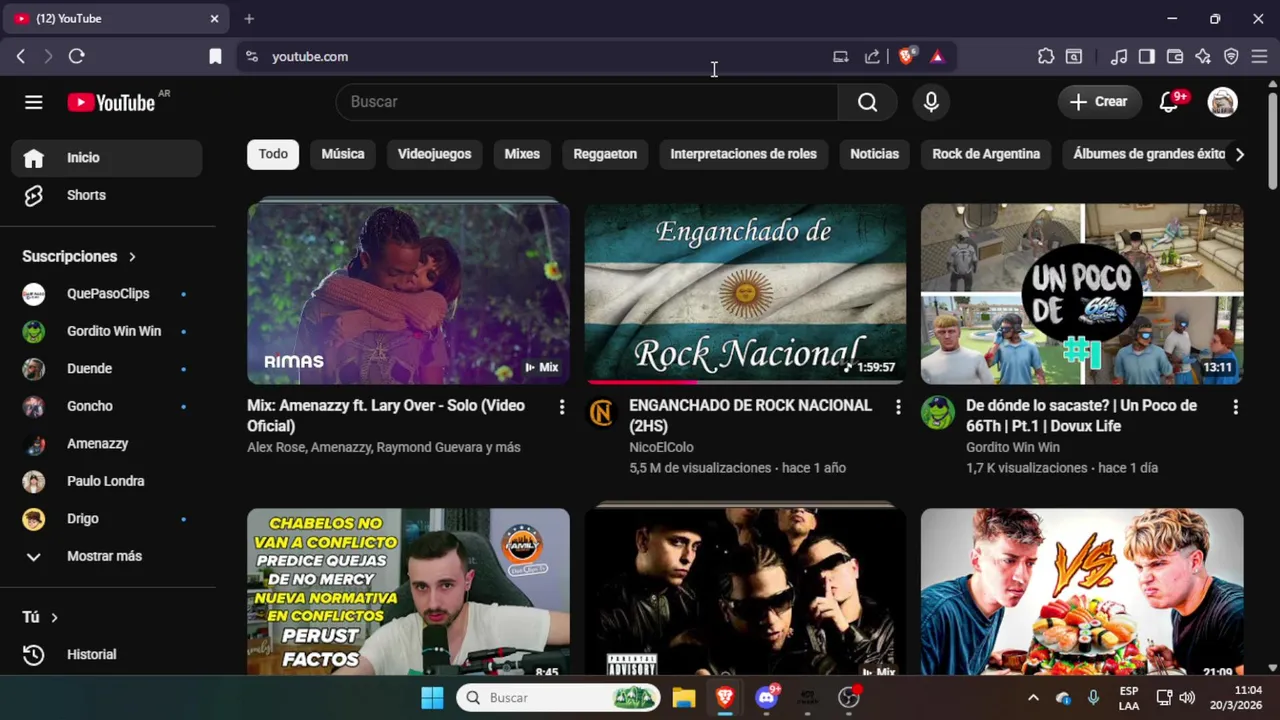Open a new browser tab with plus
This screenshot has width=1280, height=720.
[x=249, y=19]
